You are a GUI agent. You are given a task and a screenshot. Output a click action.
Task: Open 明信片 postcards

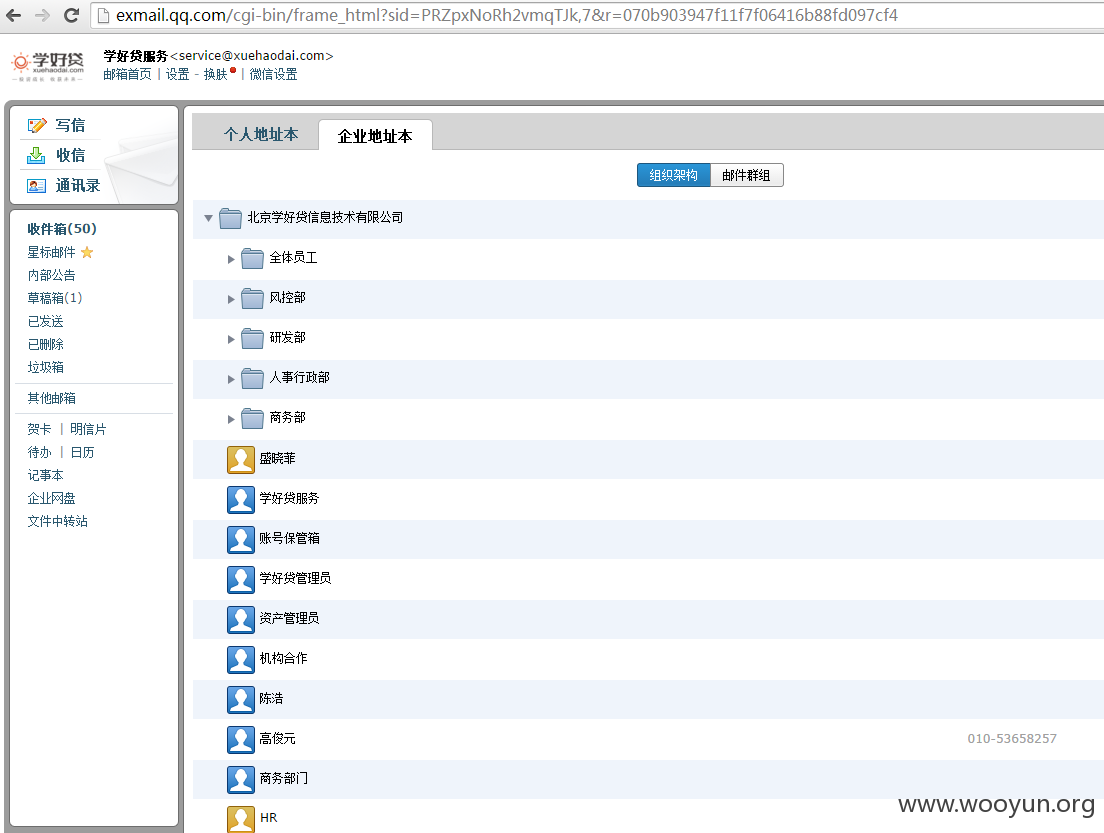[88, 429]
